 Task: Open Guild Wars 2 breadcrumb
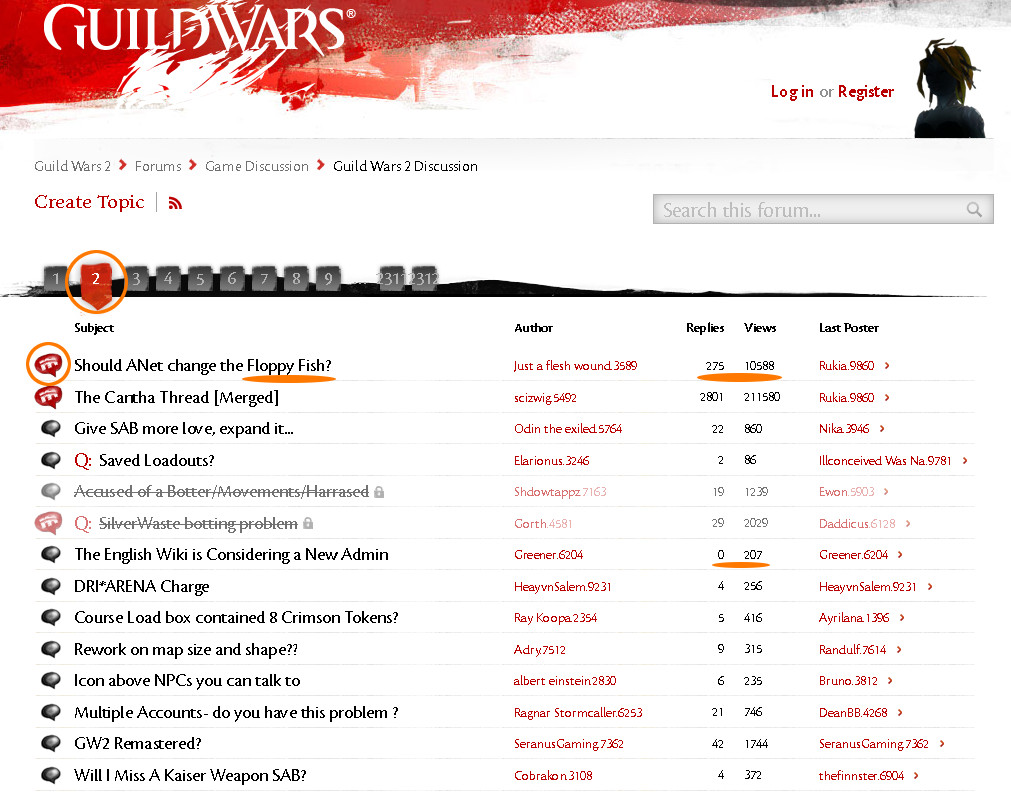[x=72, y=166]
